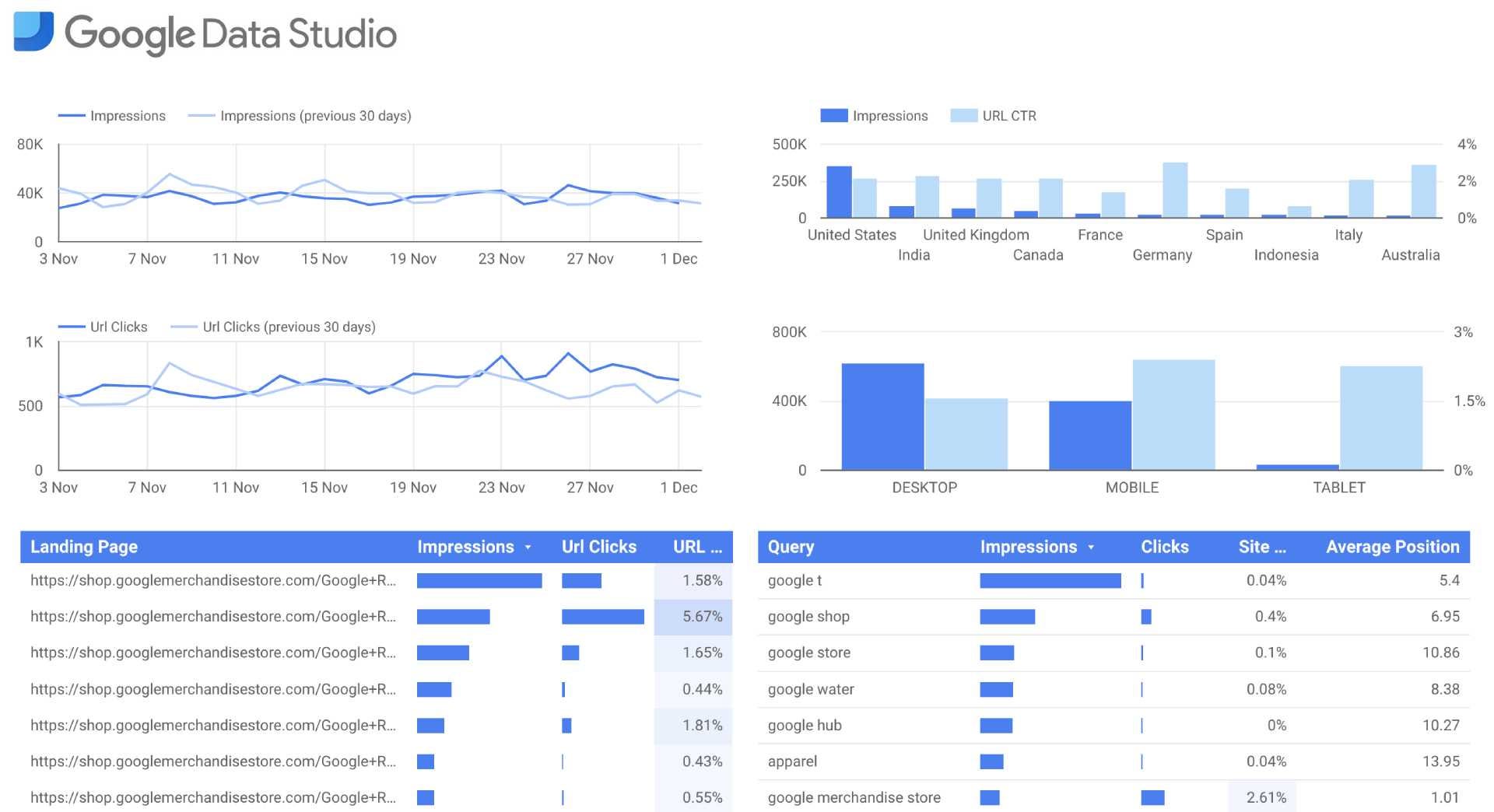
Task: Click Url Clicks bar in 5.67% row
Action: (603, 617)
